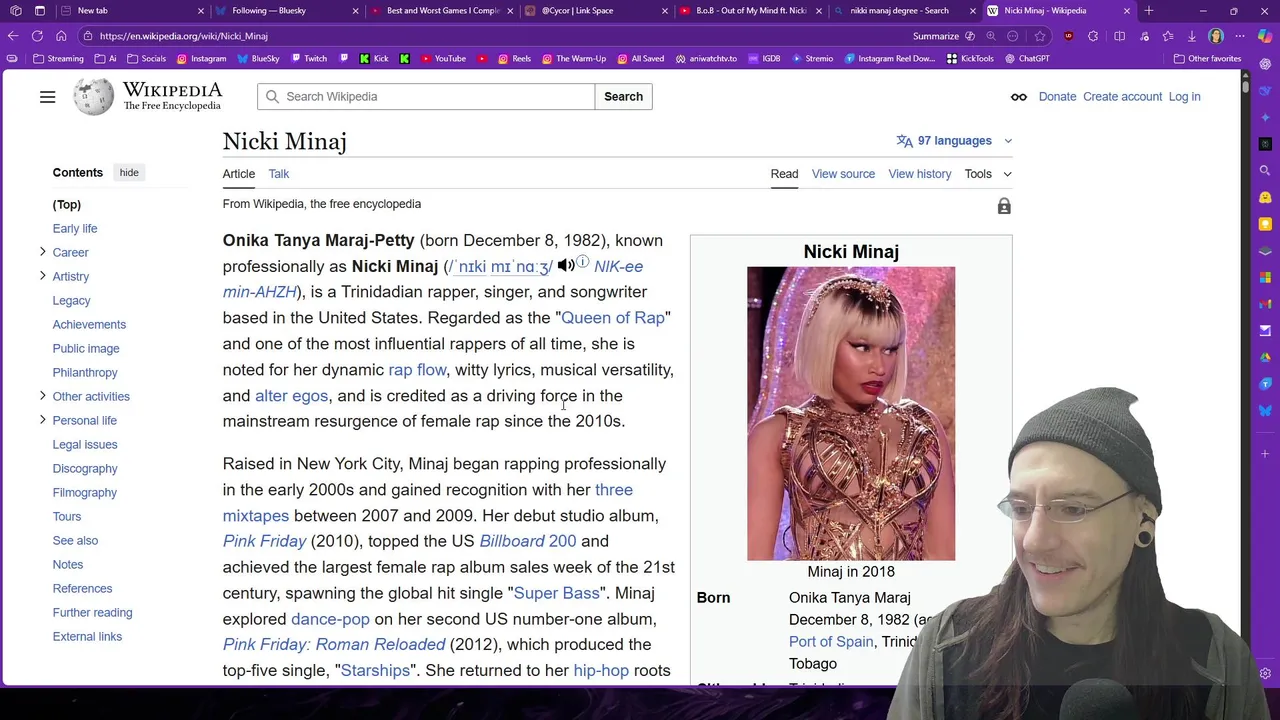The image size is (1280, 720).
Task: Open the Pink Friday album link
Action: (264, 541)
